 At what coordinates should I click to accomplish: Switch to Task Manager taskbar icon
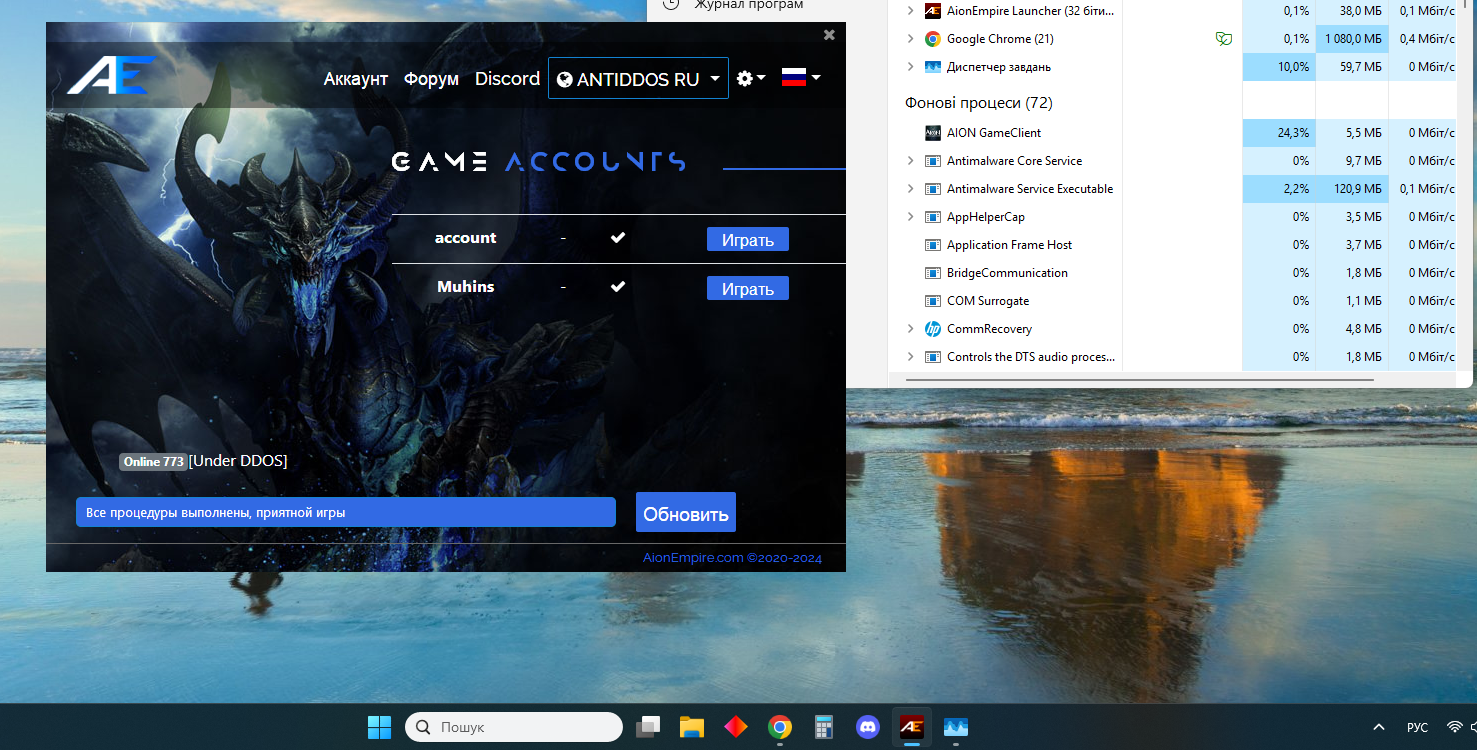(955, 727)
